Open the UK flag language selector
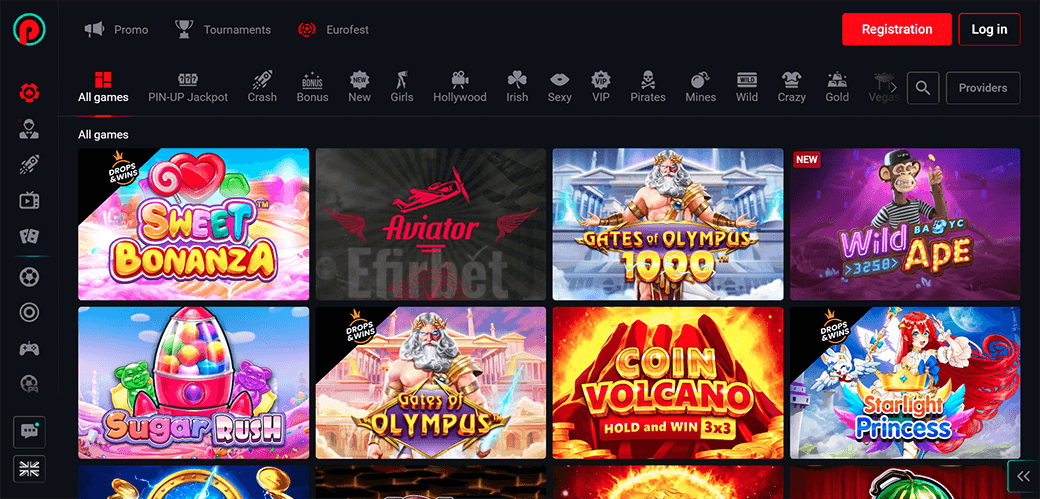Screen dimensions: 1040x499 [x=29, y=468]
